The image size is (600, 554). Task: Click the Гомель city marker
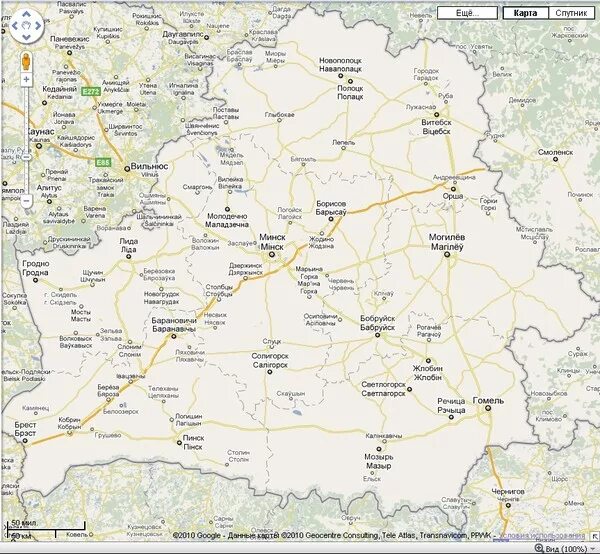(488, 408)
